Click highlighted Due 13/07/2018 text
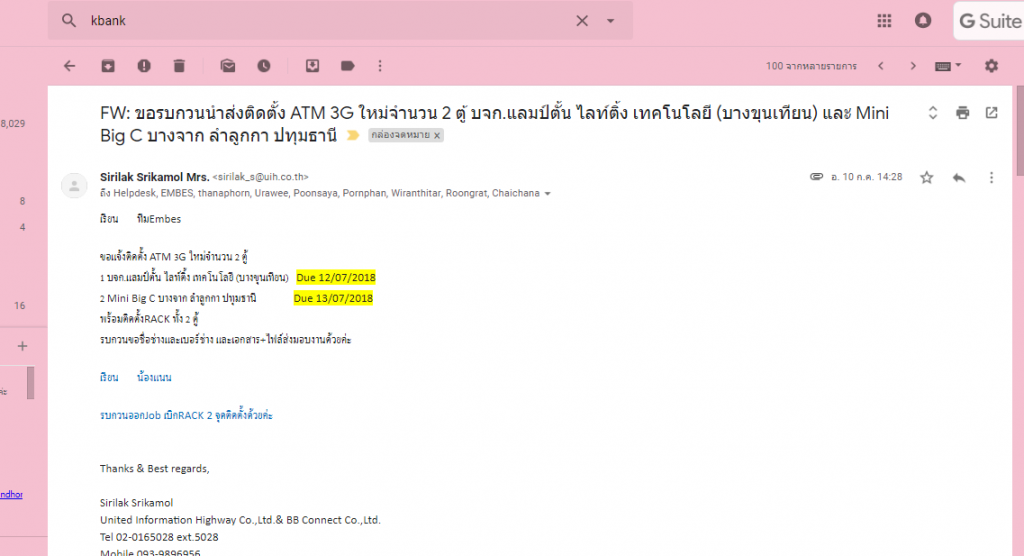Image resolution: width=1024 pixels, height=556 pixels. [333, 299]
